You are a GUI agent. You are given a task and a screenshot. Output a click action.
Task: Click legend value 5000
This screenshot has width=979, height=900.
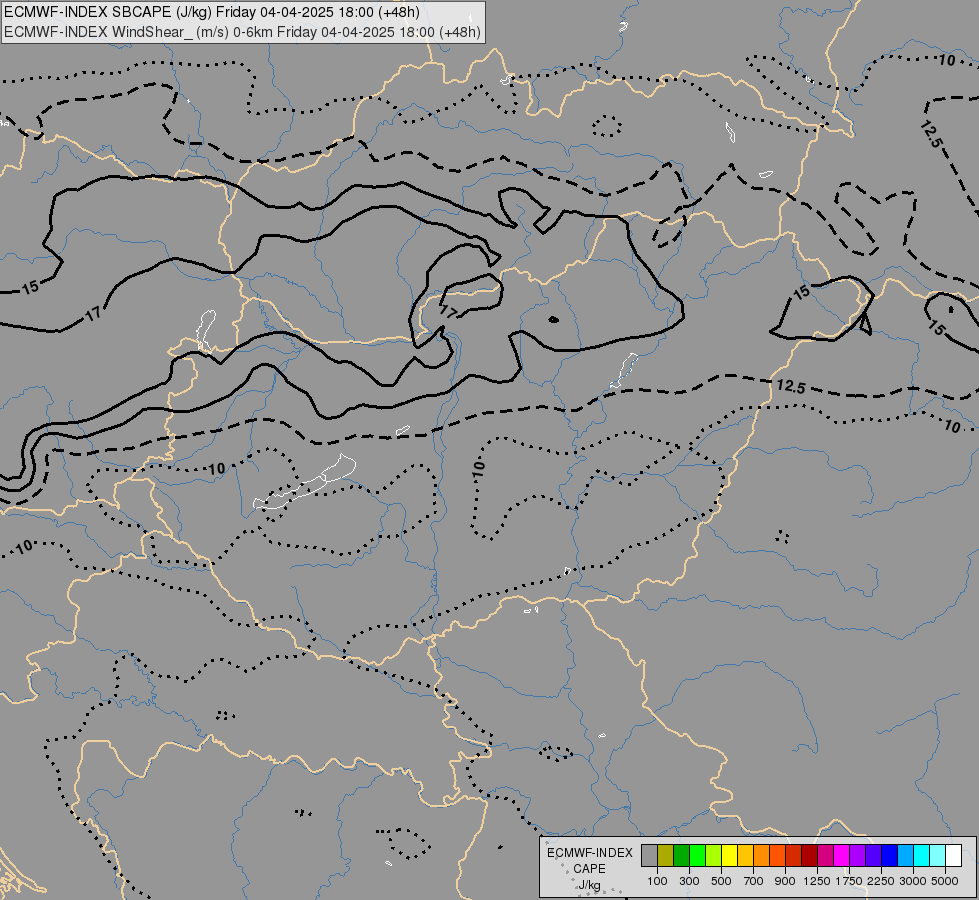[945, 881]
